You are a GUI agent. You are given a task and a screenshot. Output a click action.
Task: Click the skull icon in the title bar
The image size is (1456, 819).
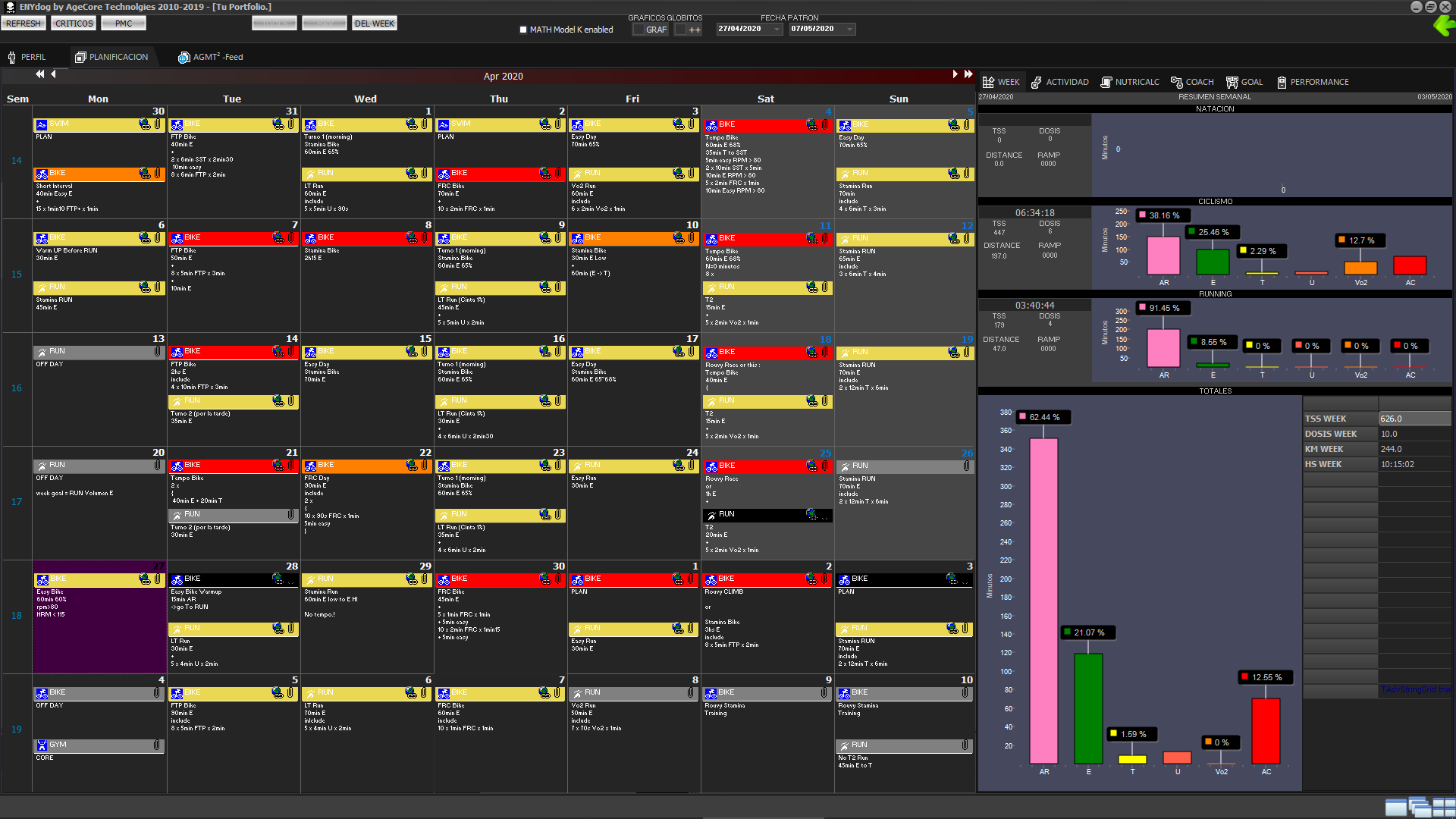point(8,7)
